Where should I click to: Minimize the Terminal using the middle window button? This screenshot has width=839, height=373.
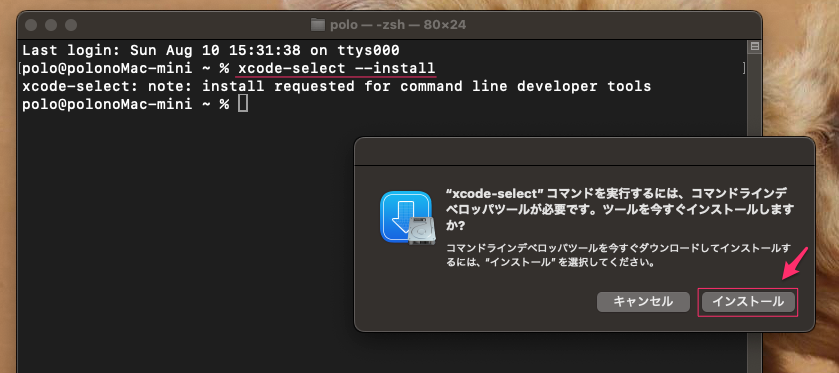click(51, 25)
